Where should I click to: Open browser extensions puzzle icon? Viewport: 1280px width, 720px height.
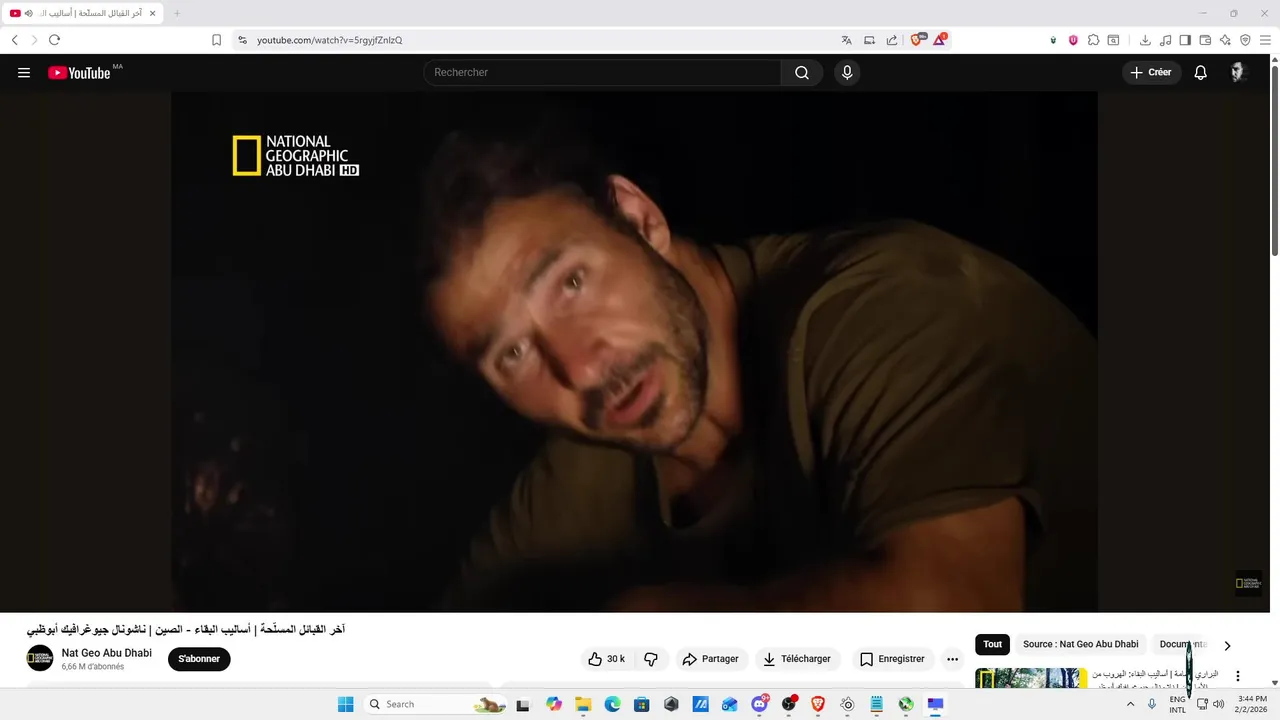1093,40
